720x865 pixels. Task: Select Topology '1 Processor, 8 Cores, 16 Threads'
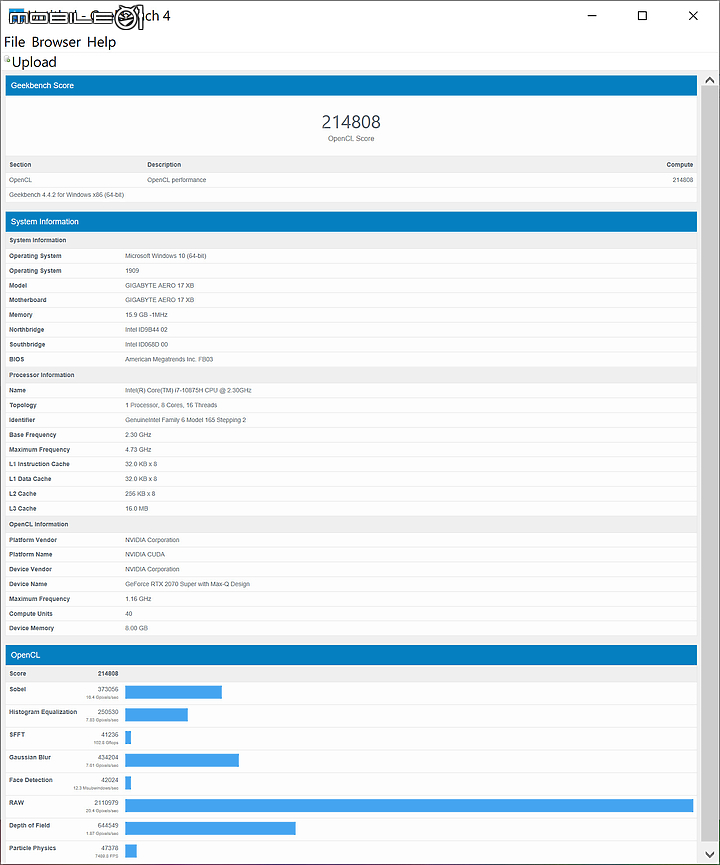tap(171, 405)
